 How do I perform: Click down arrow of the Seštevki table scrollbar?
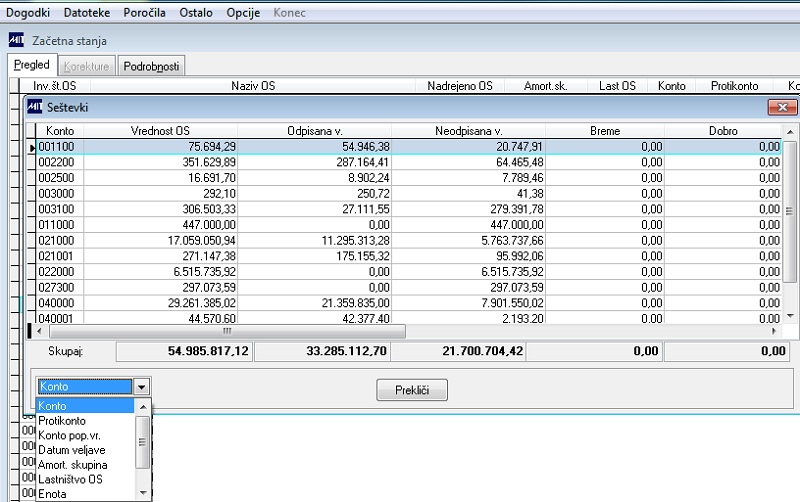(790, 316)
